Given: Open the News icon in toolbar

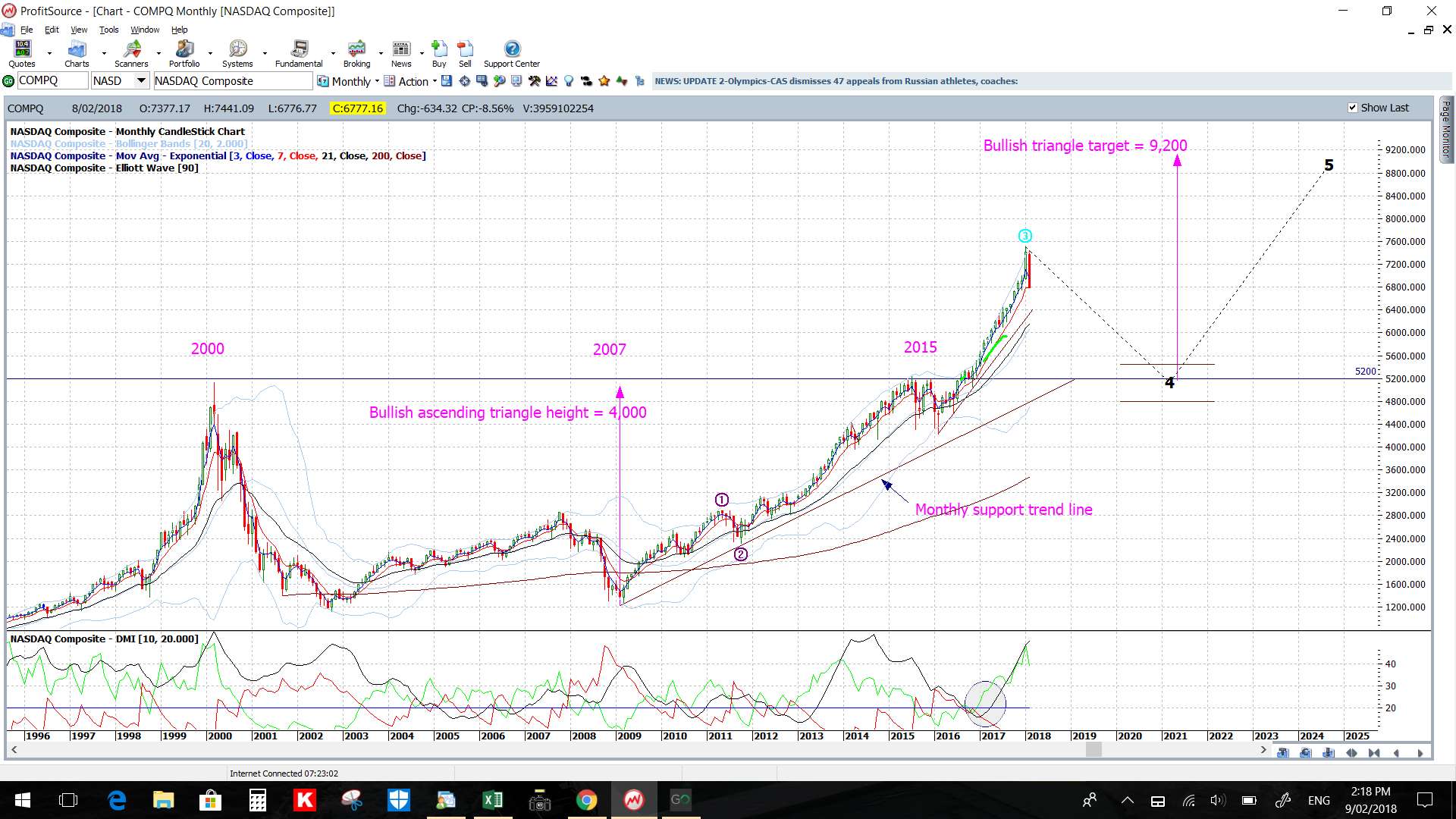Looking at the screenshot, I should (x=401, y=53).
